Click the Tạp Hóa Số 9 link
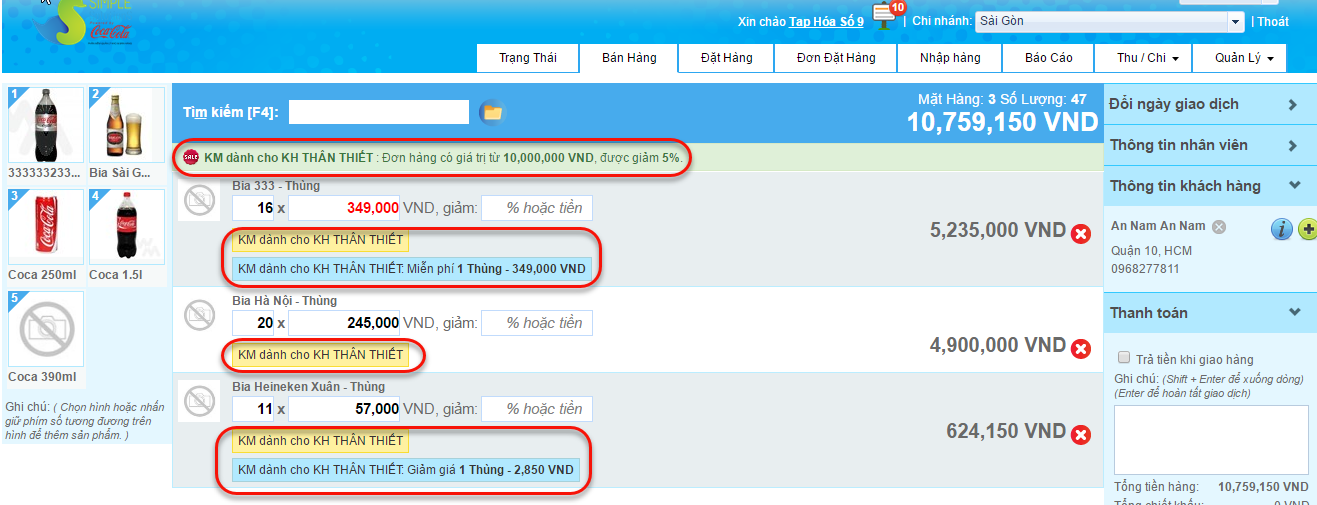The width and height of the screenshot is (1317, 505). [x=826, y=22]
